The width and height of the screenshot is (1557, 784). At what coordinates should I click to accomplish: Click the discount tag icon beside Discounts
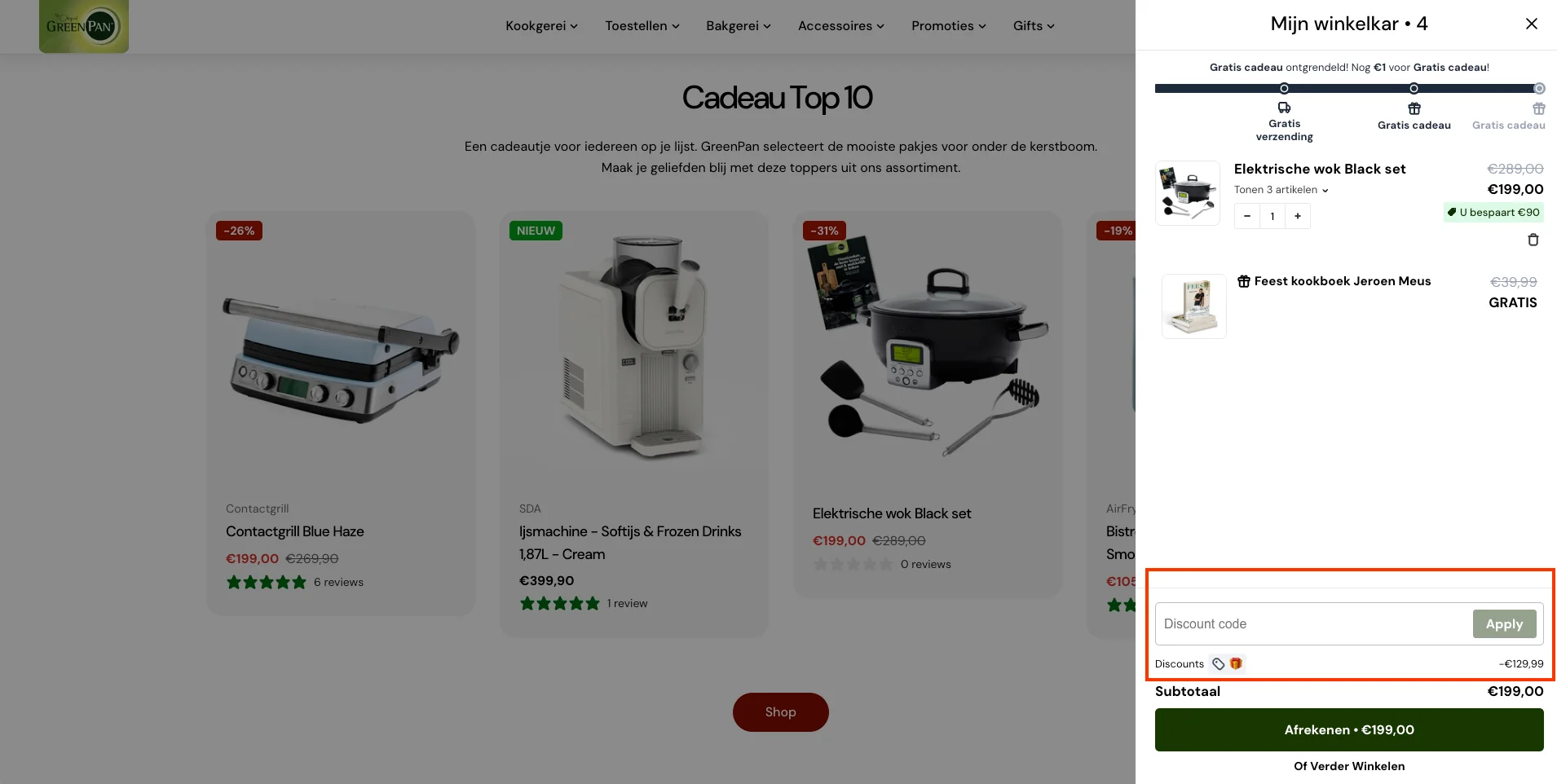[1218, 664]
